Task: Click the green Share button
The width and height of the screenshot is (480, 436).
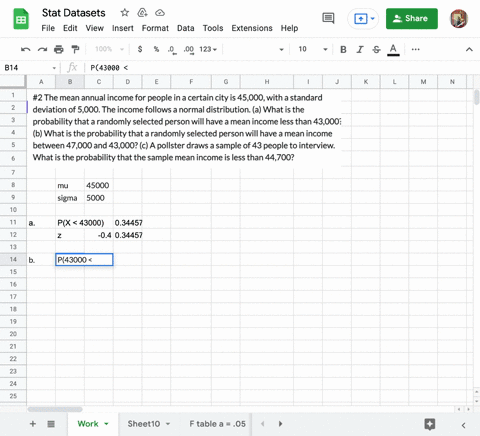Action: pyautogui.click(x=412, y=18)
